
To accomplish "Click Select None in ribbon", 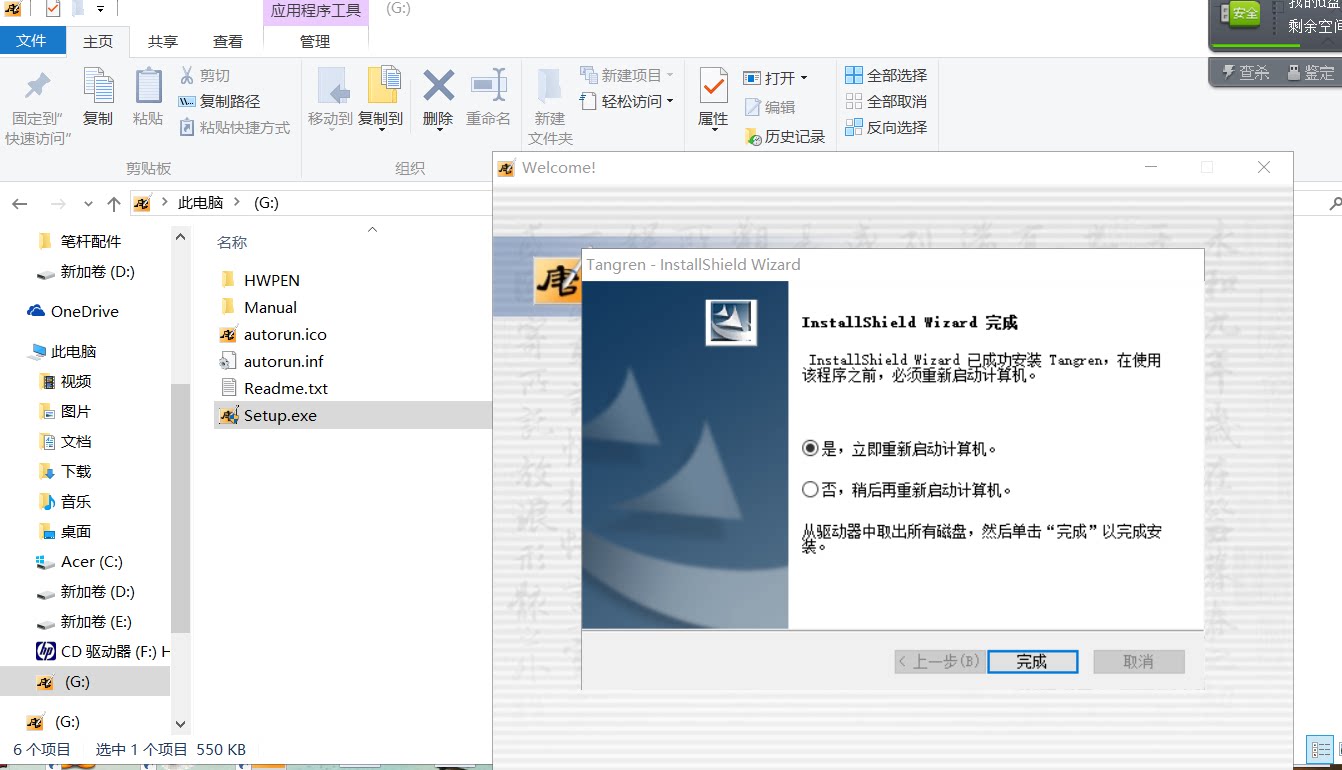I will pyautogui.click(x=886, y=101).
